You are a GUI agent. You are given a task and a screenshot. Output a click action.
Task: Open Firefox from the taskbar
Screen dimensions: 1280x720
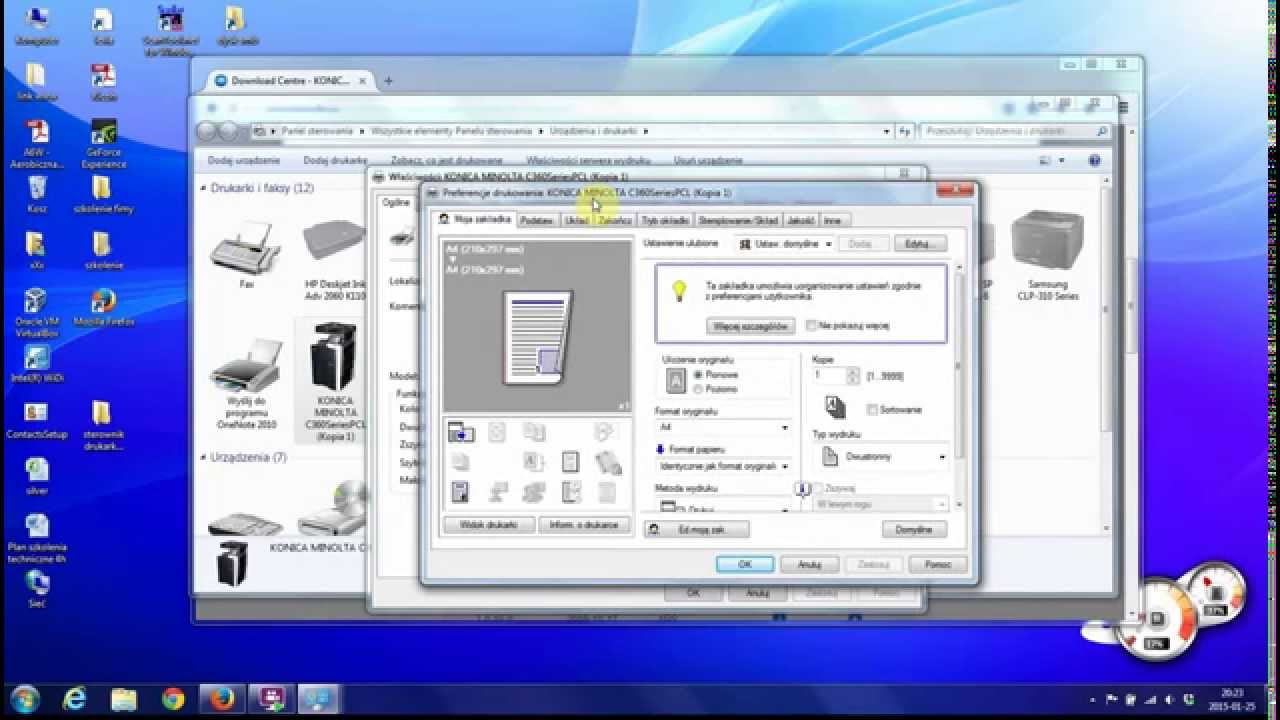click(x=222, y=697)
